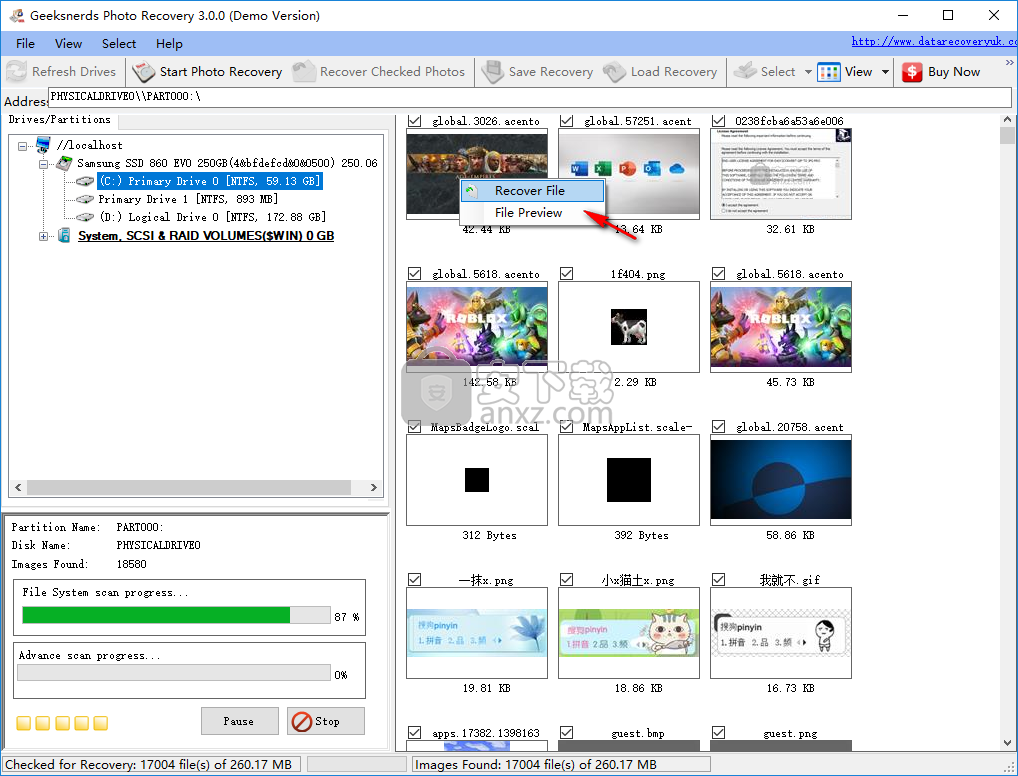Click the File System scan progress bar

(x=177, y=615)
